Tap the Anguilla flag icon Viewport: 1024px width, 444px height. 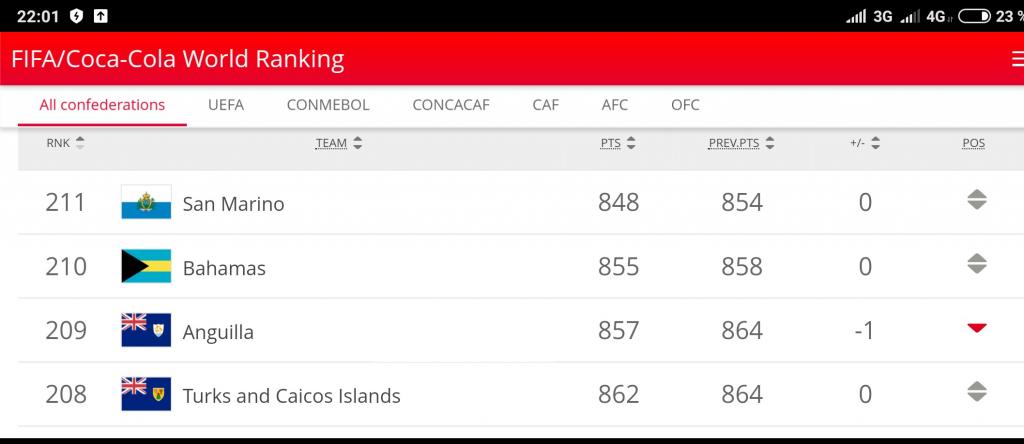coord(146,330)
